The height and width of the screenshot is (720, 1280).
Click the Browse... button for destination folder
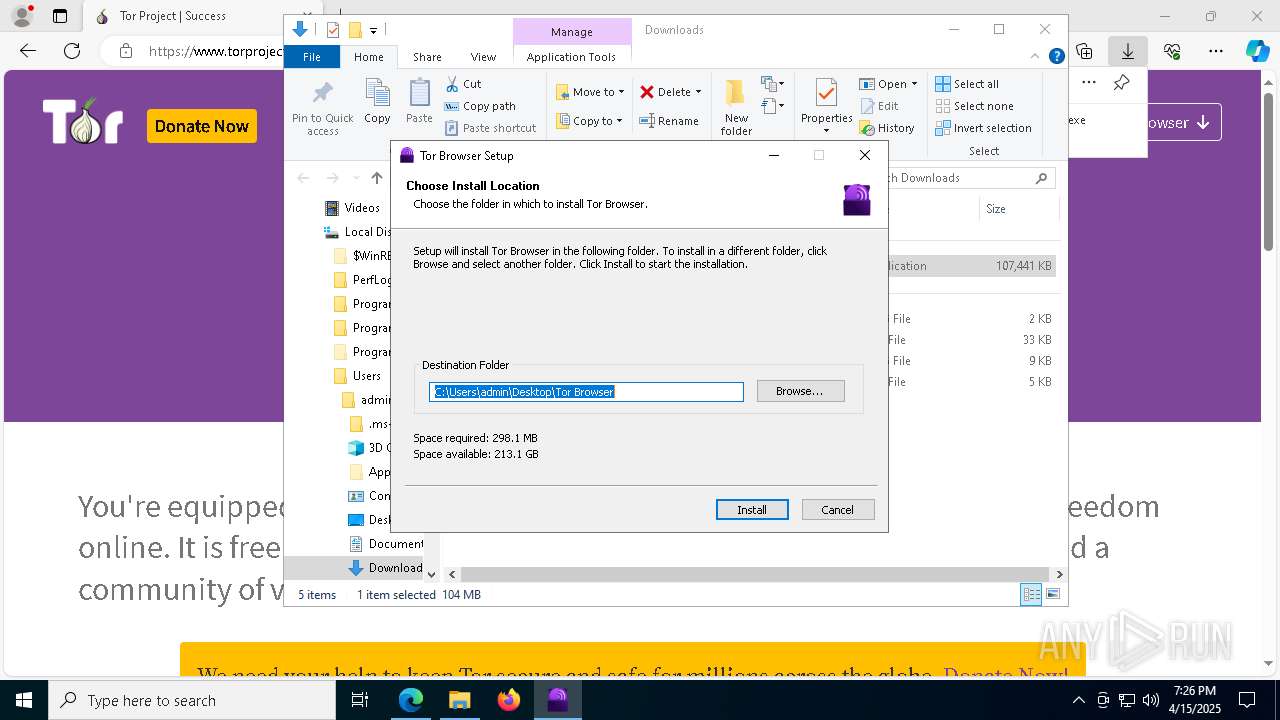click(800, 391)
